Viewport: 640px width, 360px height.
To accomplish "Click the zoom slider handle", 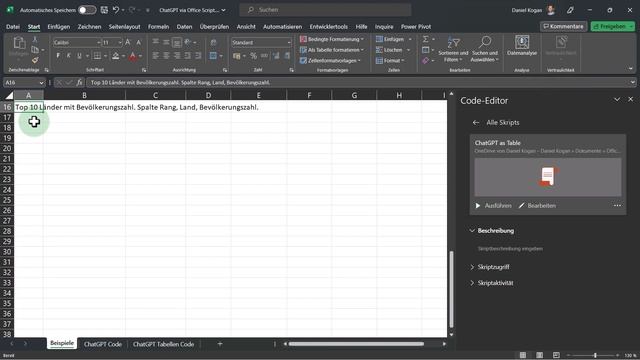I will [595, 355].
